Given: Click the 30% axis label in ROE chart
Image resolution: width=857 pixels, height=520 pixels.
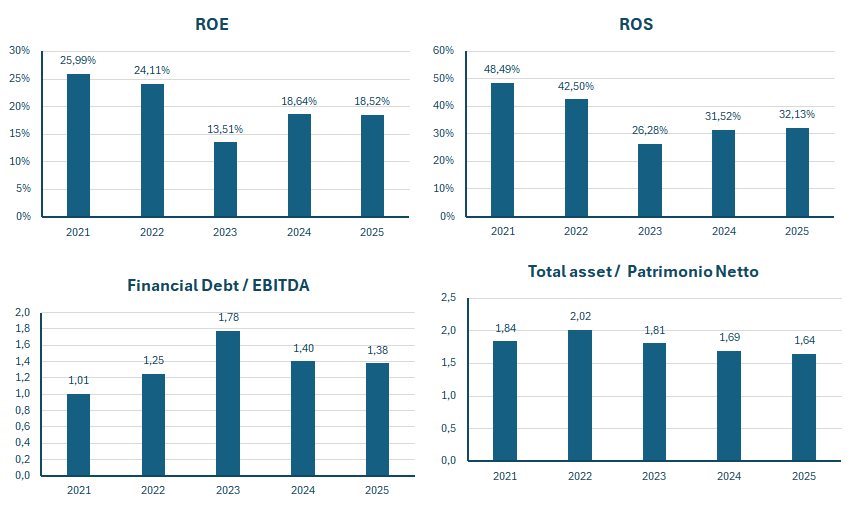Looking at the screenshot, I should click(20, 50).
